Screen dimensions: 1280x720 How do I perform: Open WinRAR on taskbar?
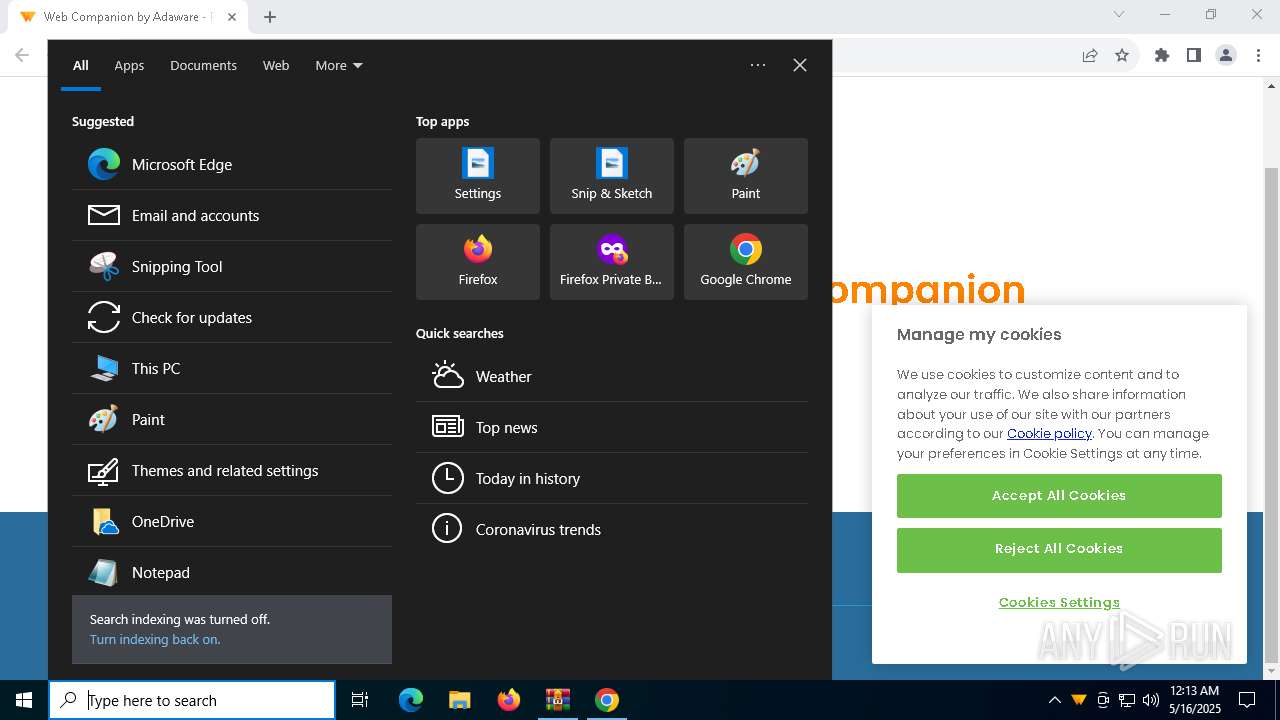[557, 700]
